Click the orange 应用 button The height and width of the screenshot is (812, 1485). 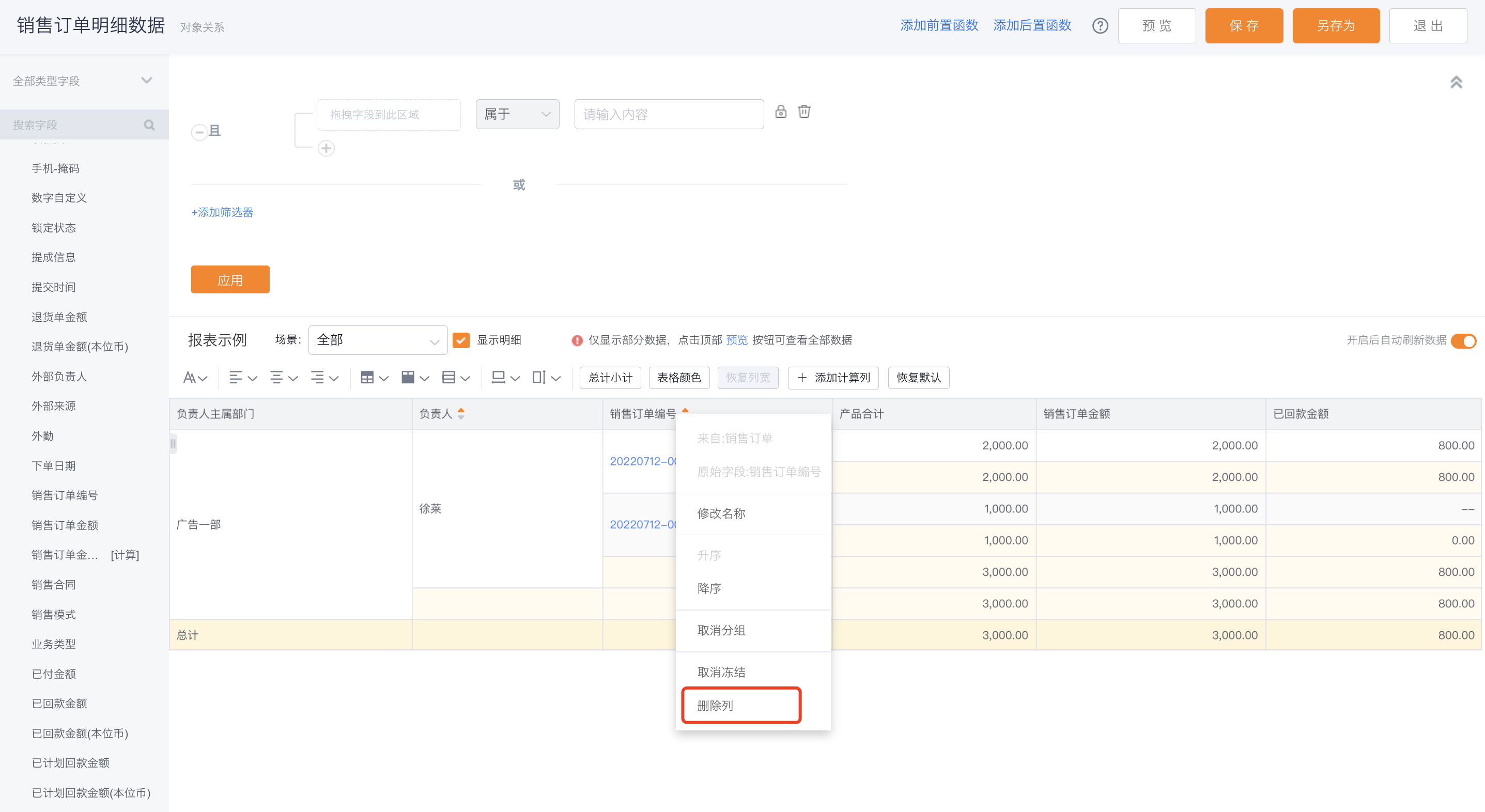click(x=230, y=279)
